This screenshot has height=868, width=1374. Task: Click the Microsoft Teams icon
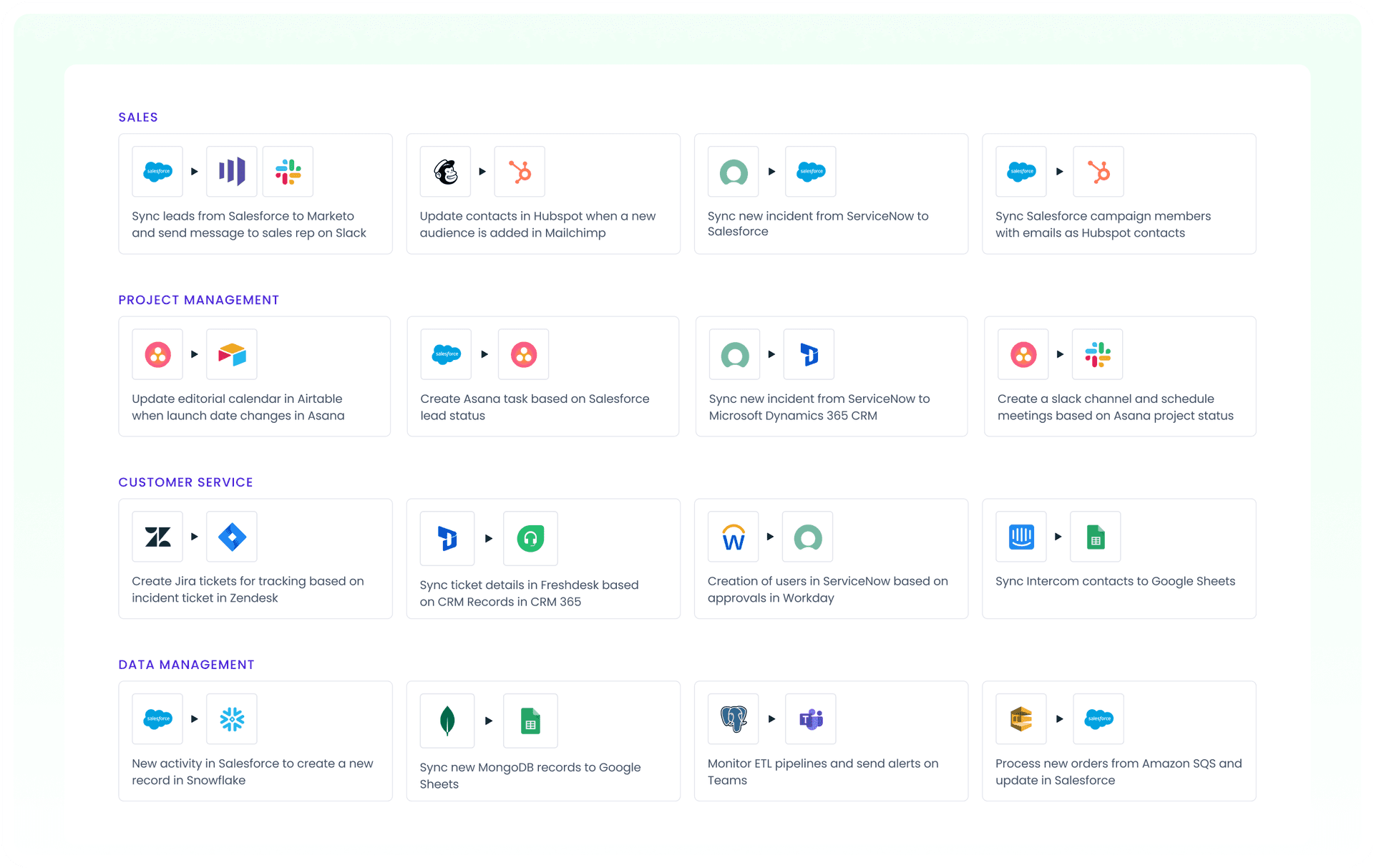(x=810, y=719)
